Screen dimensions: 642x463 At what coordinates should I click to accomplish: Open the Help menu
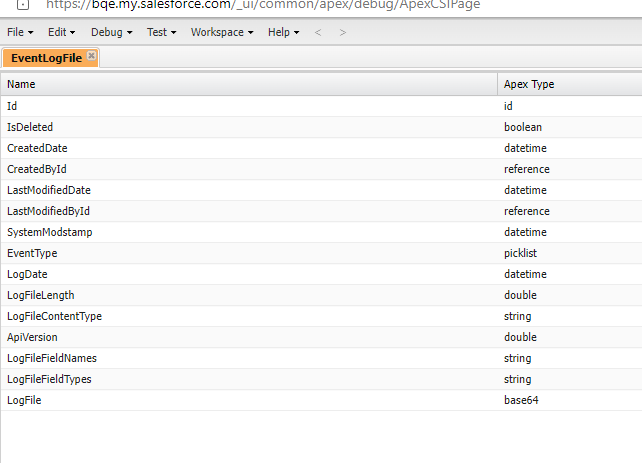(283, 32)
